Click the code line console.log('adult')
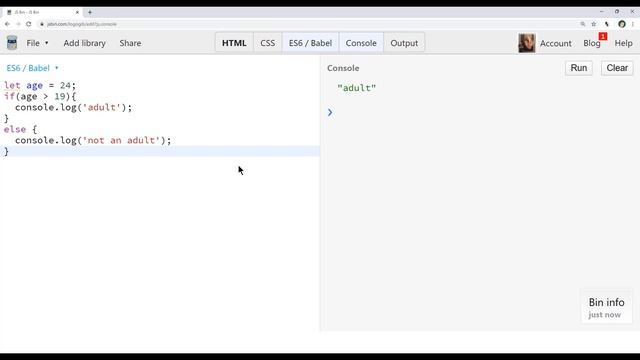The height and width of the screenshot is (360, 640). (x=73, y=107)
